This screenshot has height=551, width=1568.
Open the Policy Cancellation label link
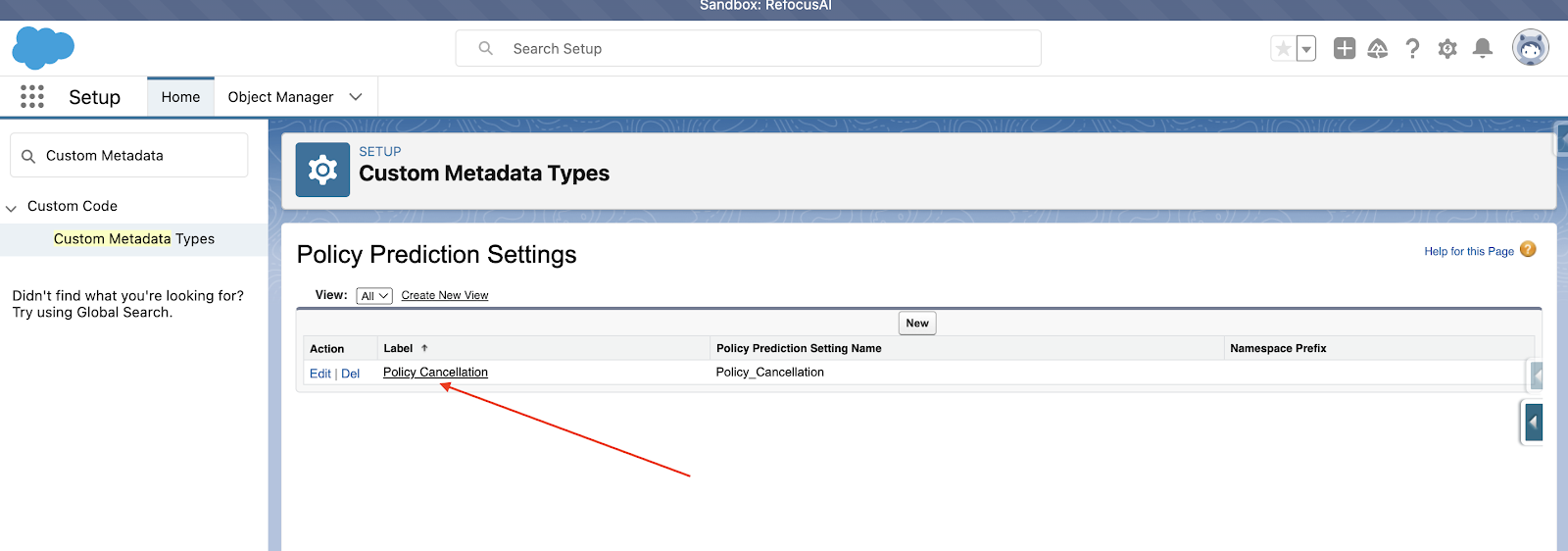[435, 373]
